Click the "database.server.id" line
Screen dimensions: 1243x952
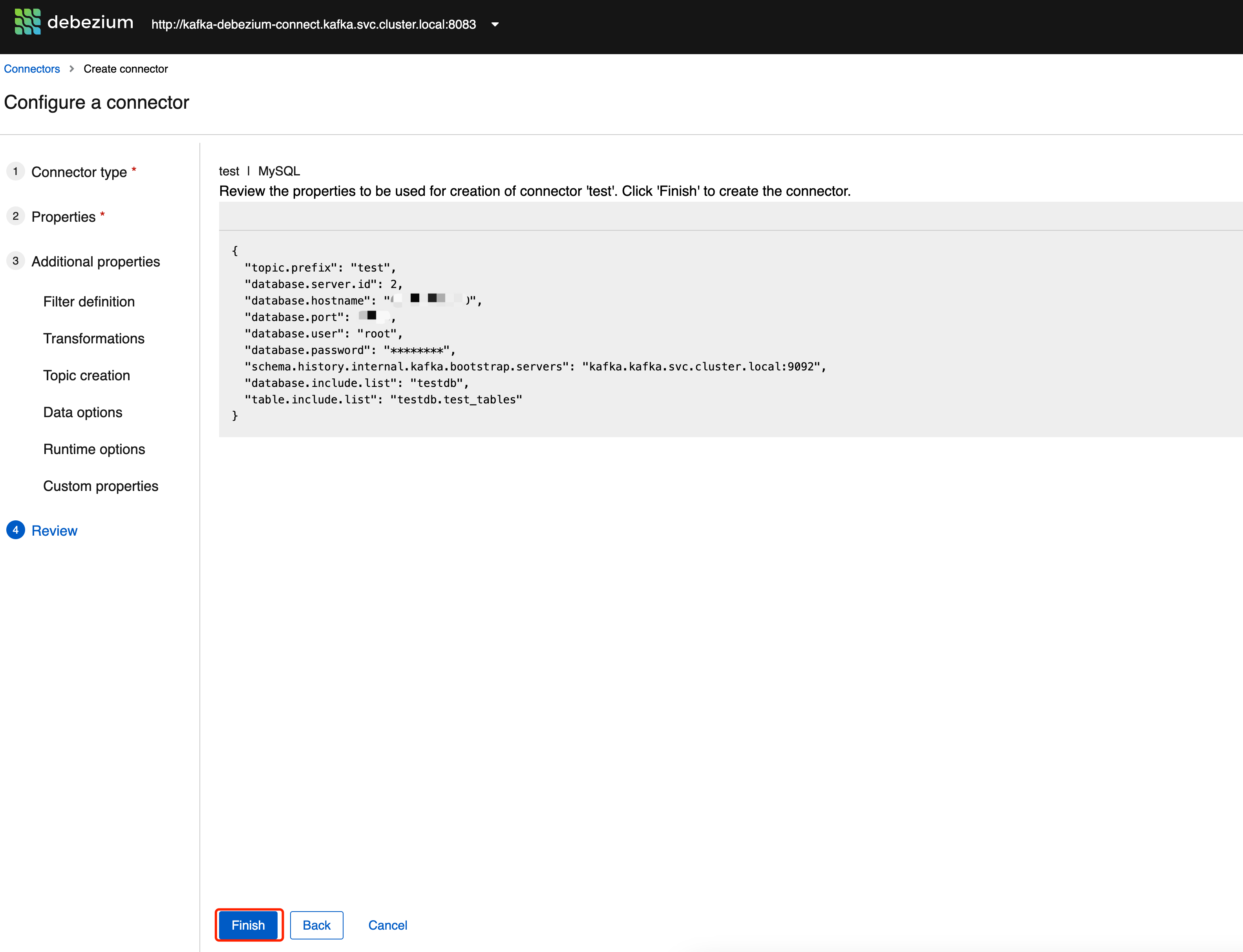[324, 284]
